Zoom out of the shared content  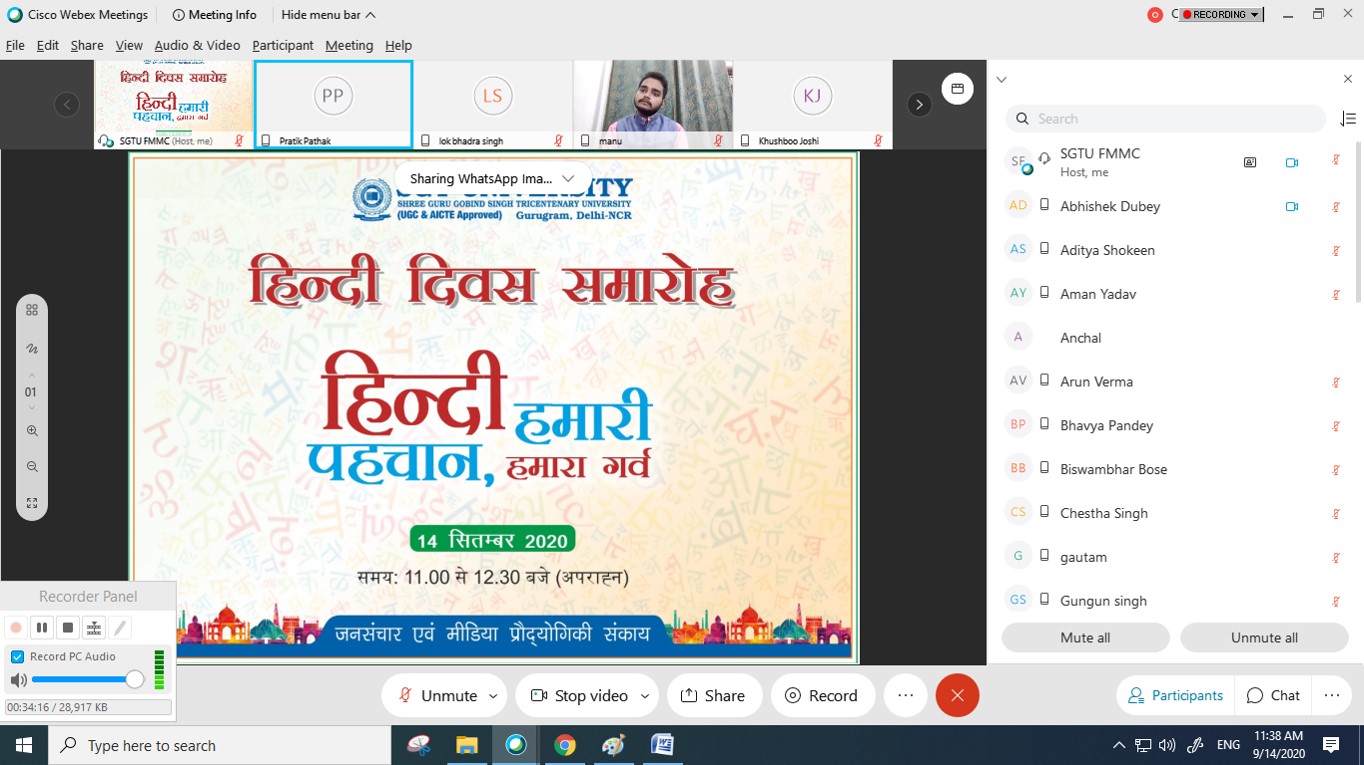[32, 467]
